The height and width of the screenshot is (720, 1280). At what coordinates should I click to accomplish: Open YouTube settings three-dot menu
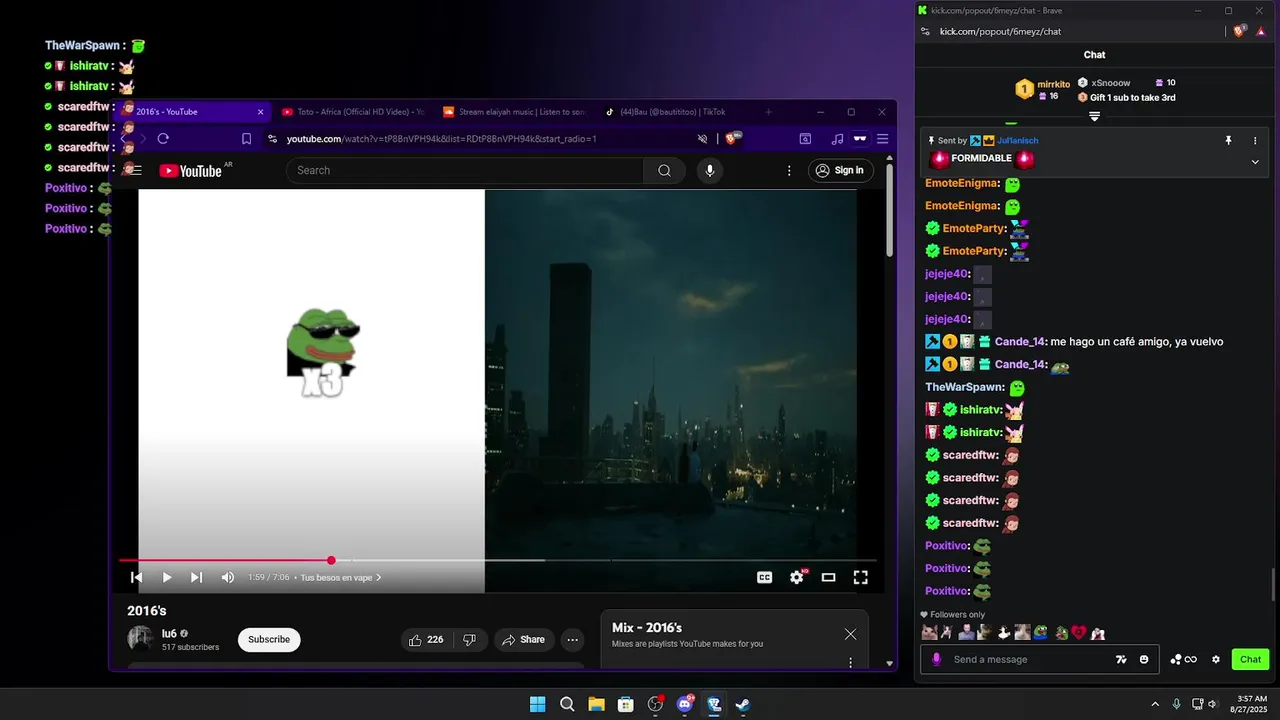tap(789, 171)
